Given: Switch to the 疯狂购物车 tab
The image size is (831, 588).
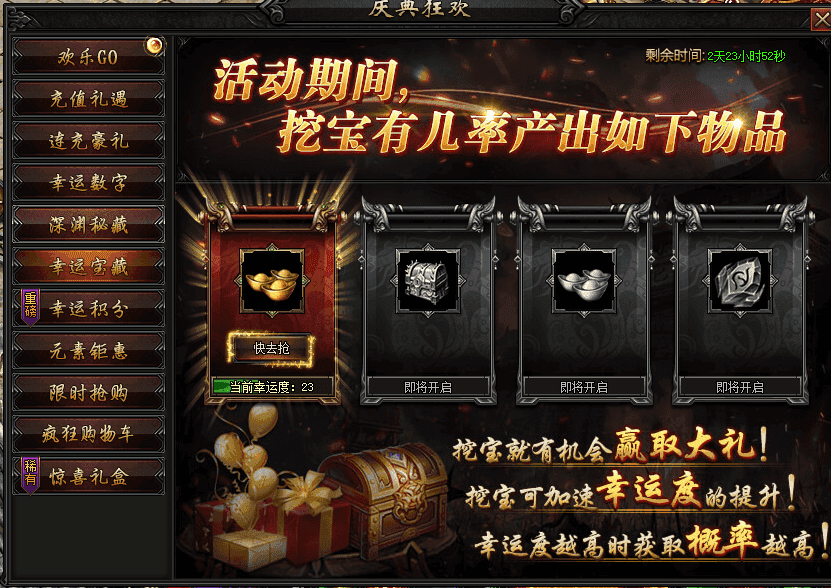Looking at the screenshot, I should 89,434.
